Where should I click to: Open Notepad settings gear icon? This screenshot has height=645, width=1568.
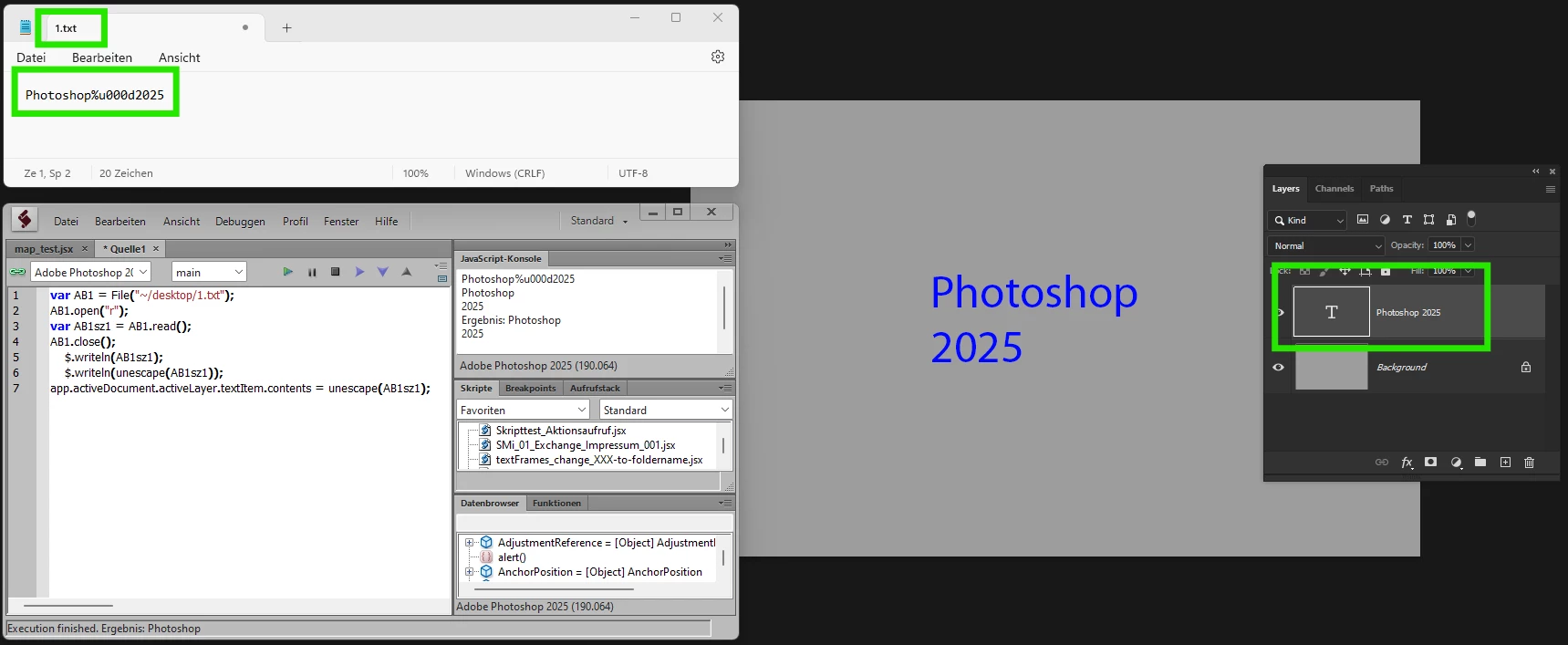coord(718,57)
